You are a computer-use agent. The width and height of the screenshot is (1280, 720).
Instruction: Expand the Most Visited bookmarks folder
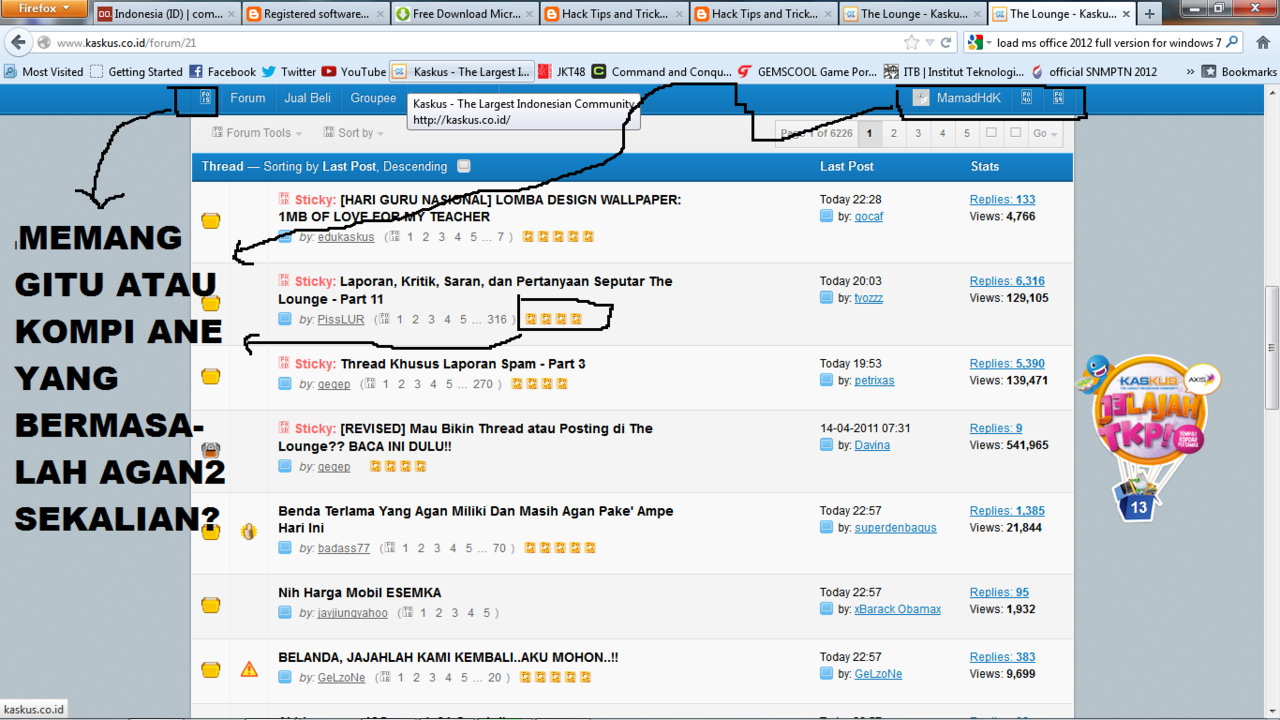pos(44,72)
